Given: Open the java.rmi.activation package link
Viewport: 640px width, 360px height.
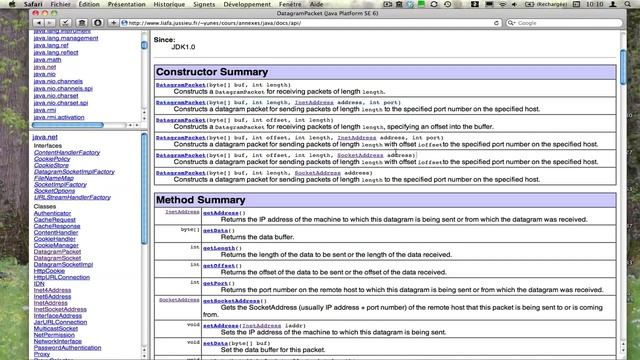Looking at the screenshot, I should point(59,117).
